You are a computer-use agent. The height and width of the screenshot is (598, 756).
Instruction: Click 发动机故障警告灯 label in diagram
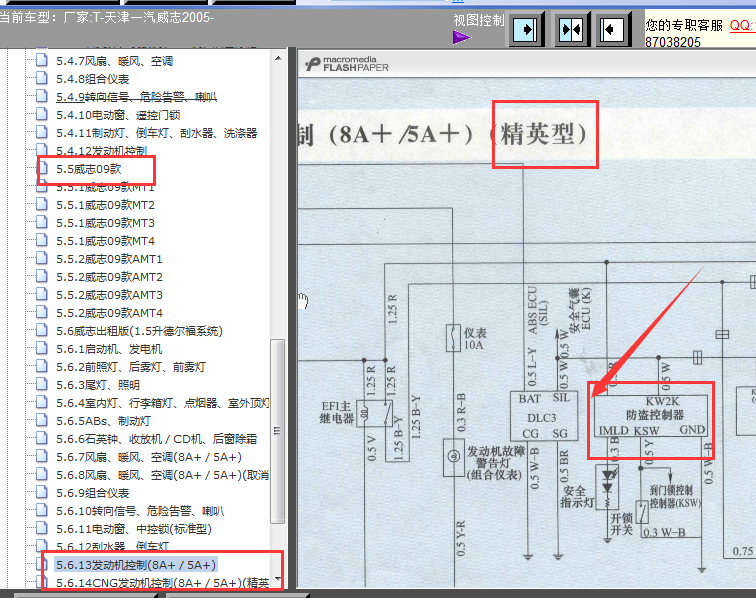495,463
